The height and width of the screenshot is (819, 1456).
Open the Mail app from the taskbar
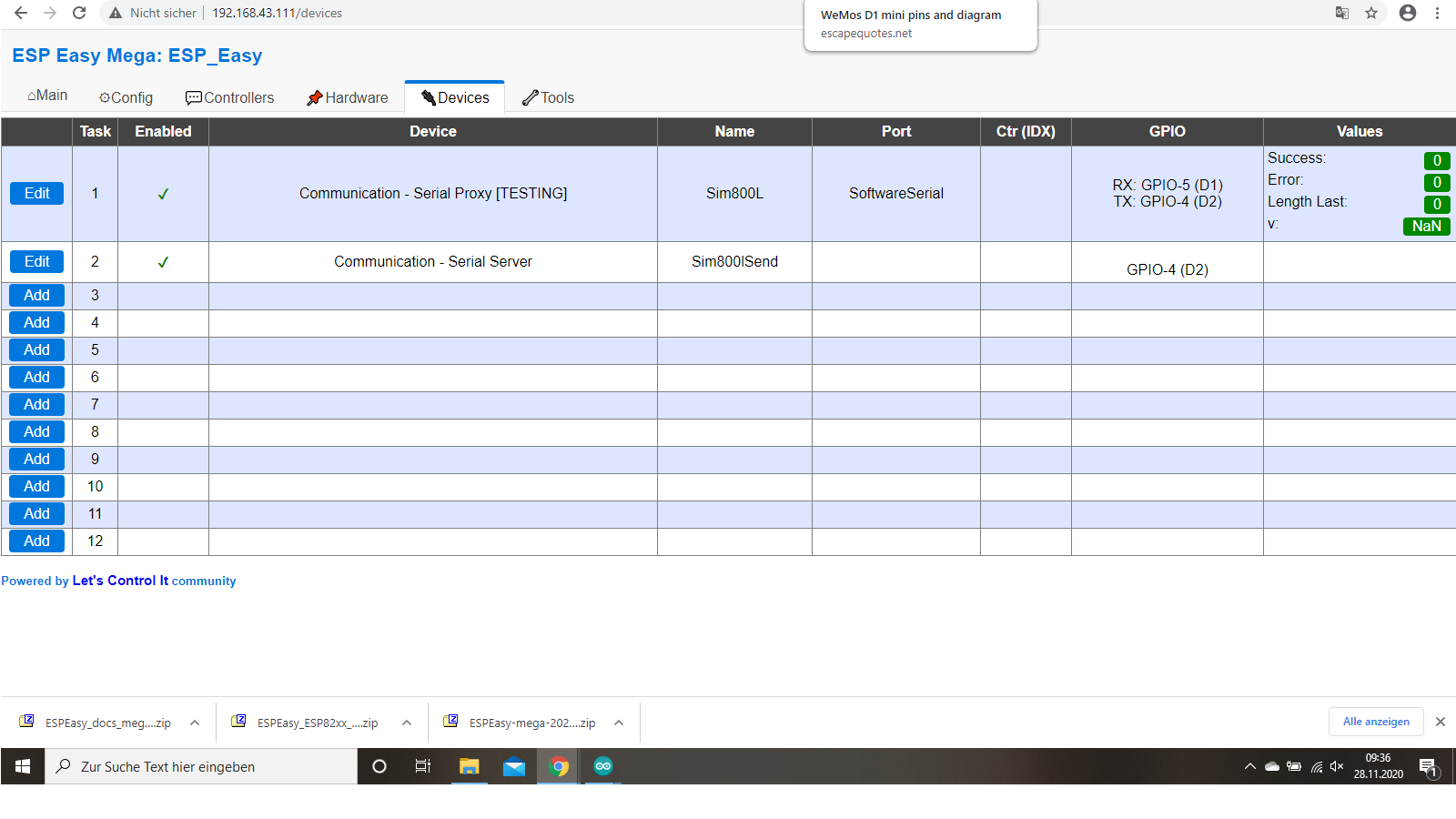(x=514, y=766)
